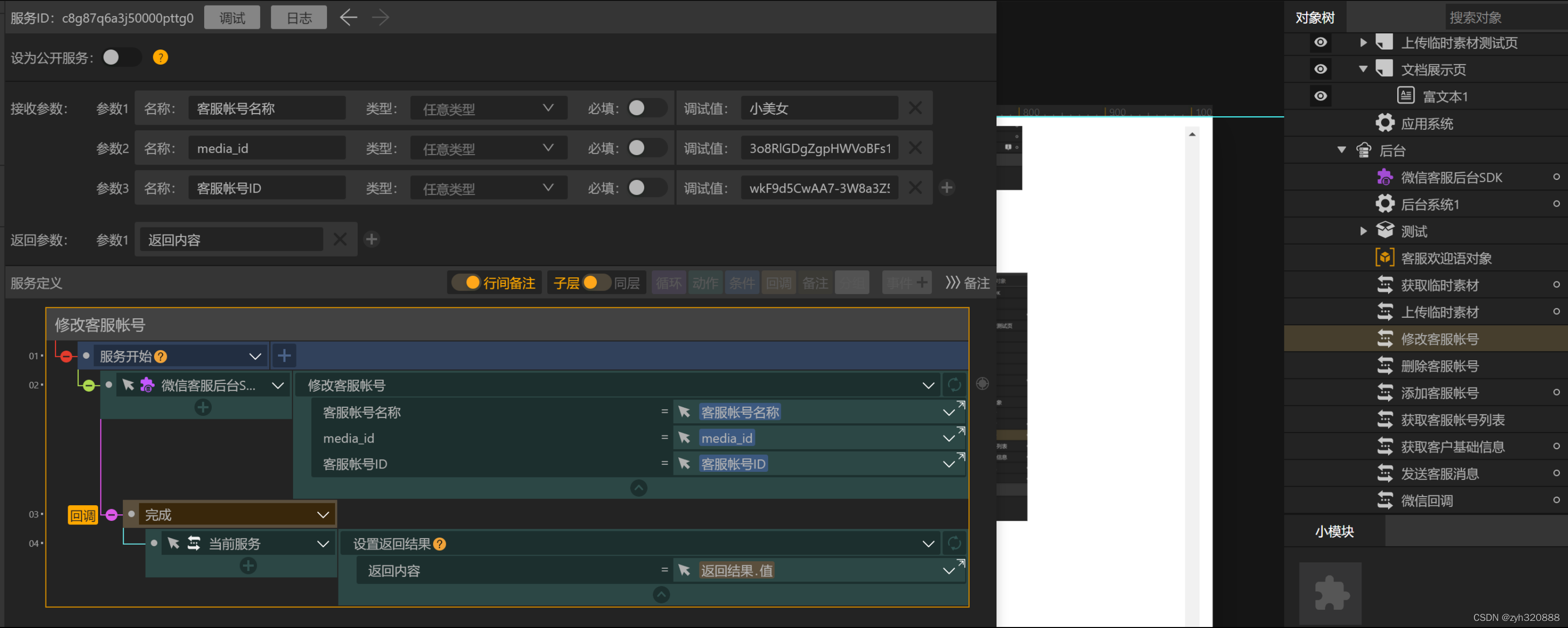Open 类型 dropdown for 客服帐号名称 parameter
Image resolution: width=1568 pixels, height=628 pixels.
[488, 108]
